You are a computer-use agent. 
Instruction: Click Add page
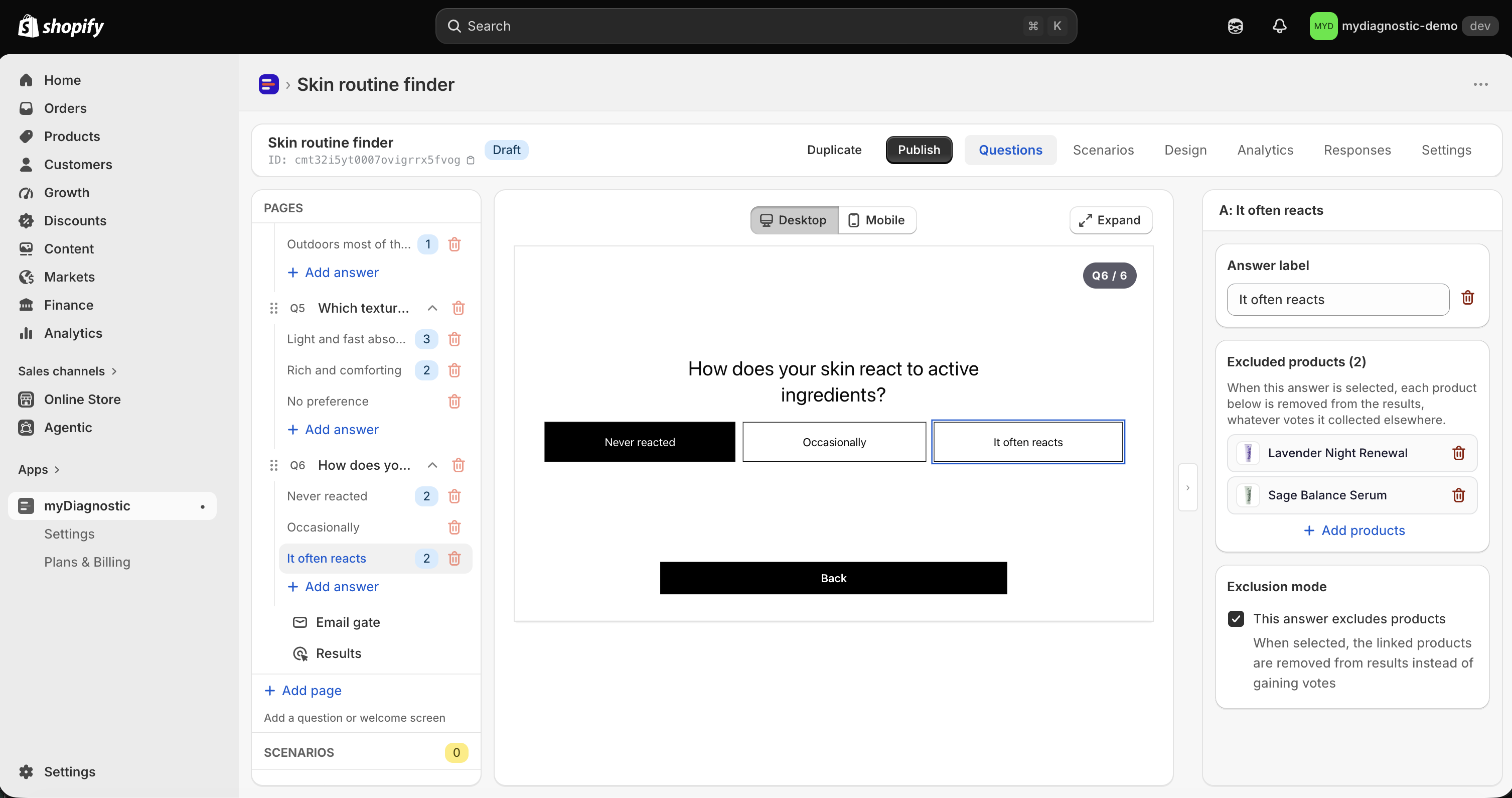pos(303,691)
